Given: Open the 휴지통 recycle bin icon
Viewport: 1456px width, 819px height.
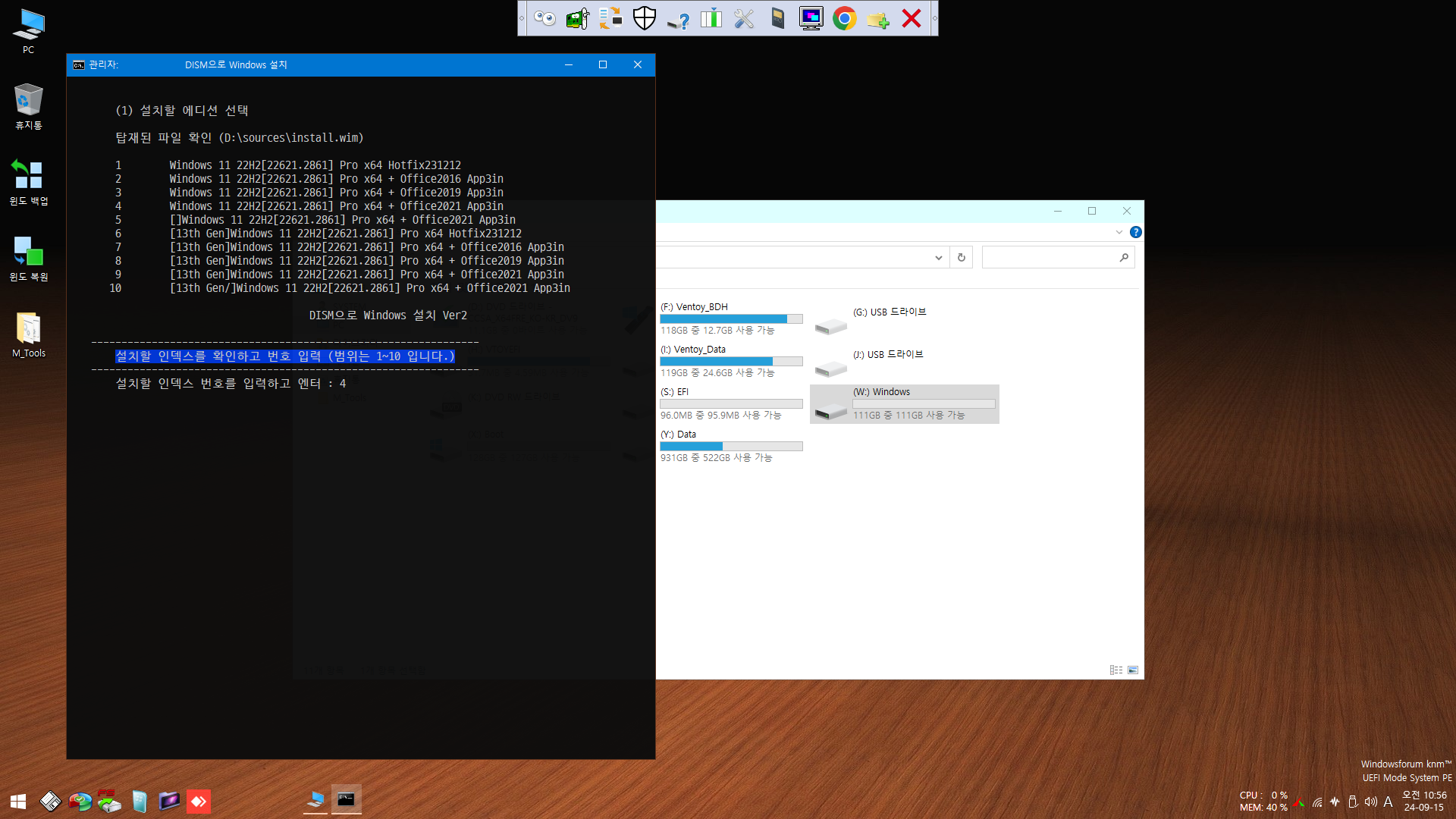Looking at the screenshot, I should point(28,106).
